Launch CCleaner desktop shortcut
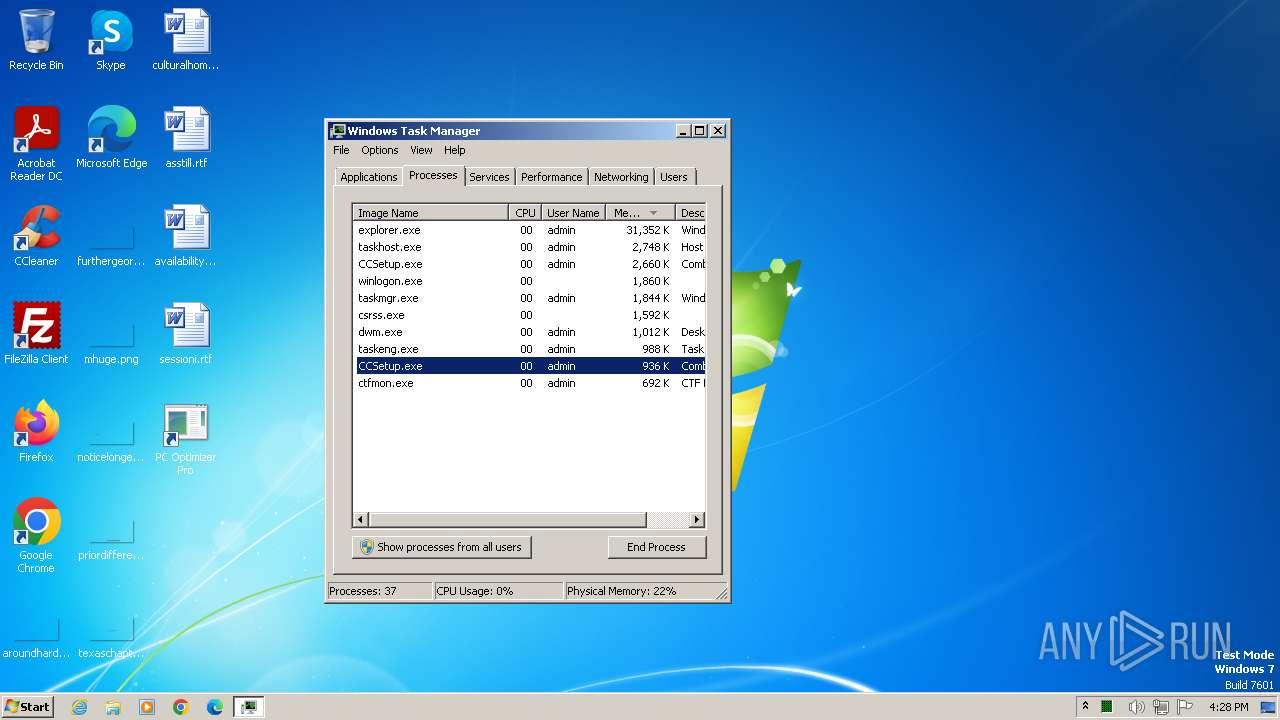Viewport: 1280px width, 720px height. pos(36,236)
